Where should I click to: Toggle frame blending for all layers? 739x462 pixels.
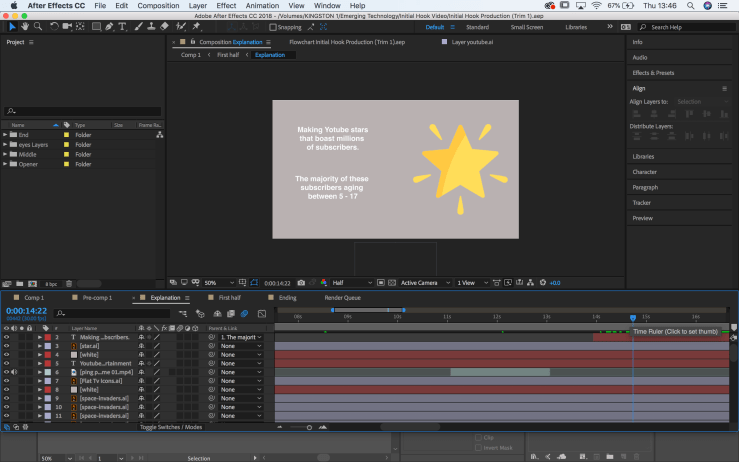point(230,314)
